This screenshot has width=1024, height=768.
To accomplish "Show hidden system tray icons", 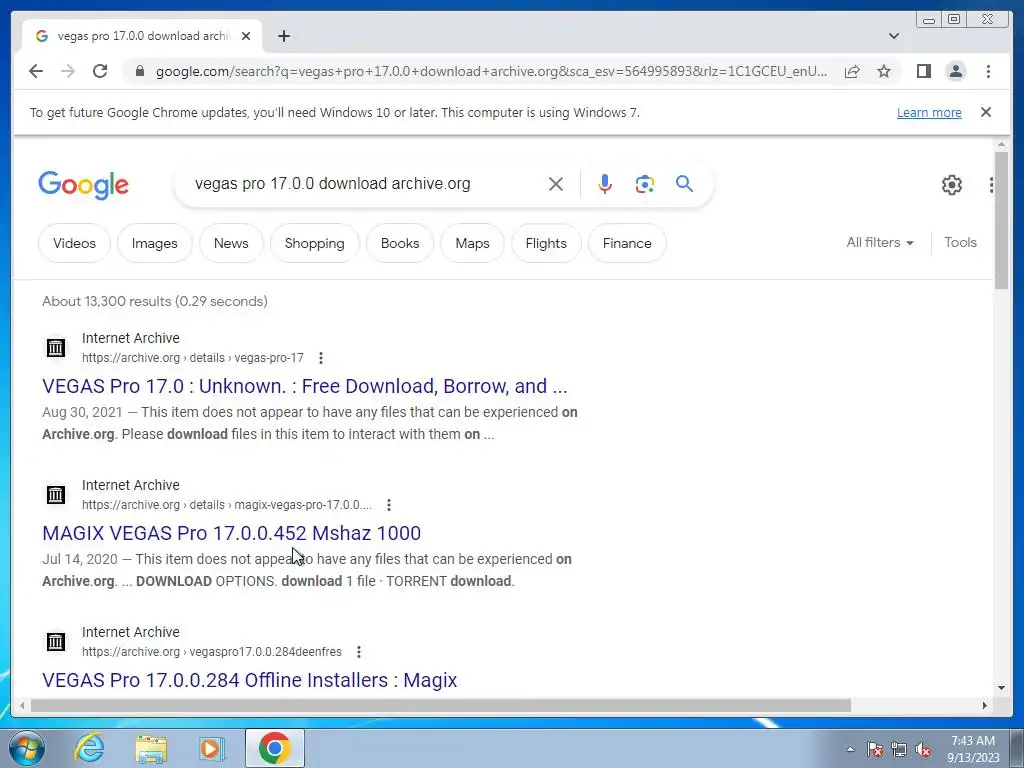I will pyautogui.click(x=850, y=749).
